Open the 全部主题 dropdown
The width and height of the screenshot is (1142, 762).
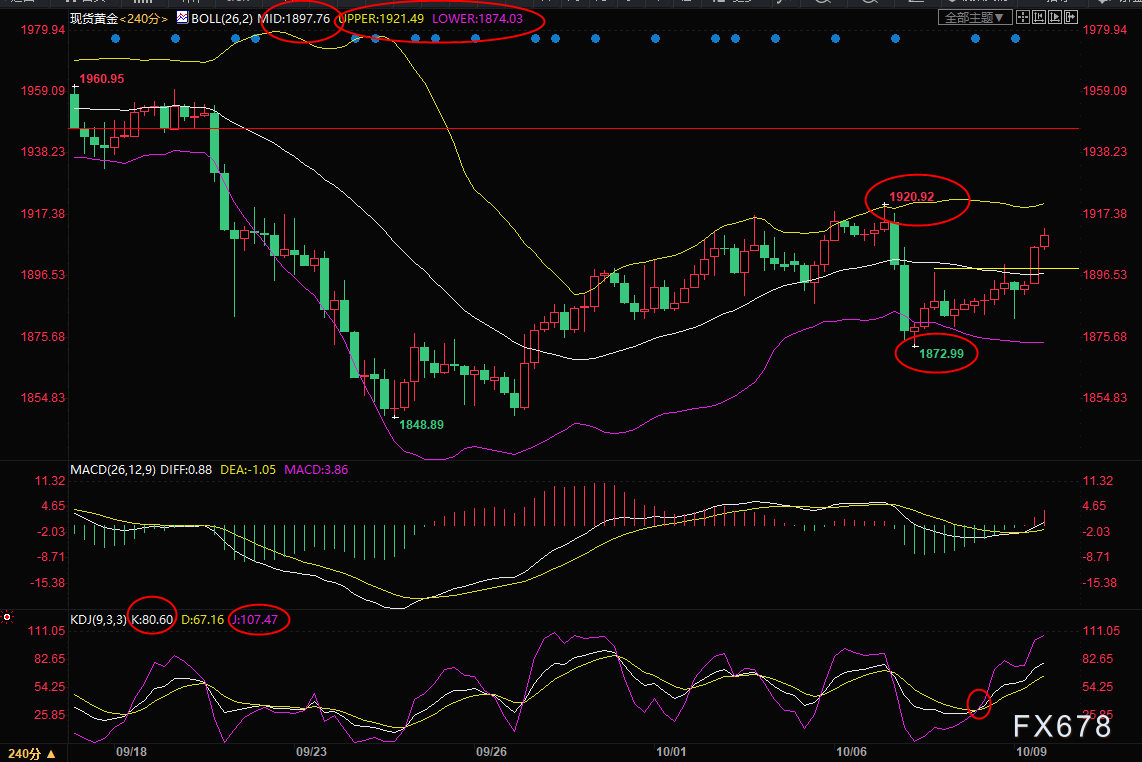[x=975, y=18]
